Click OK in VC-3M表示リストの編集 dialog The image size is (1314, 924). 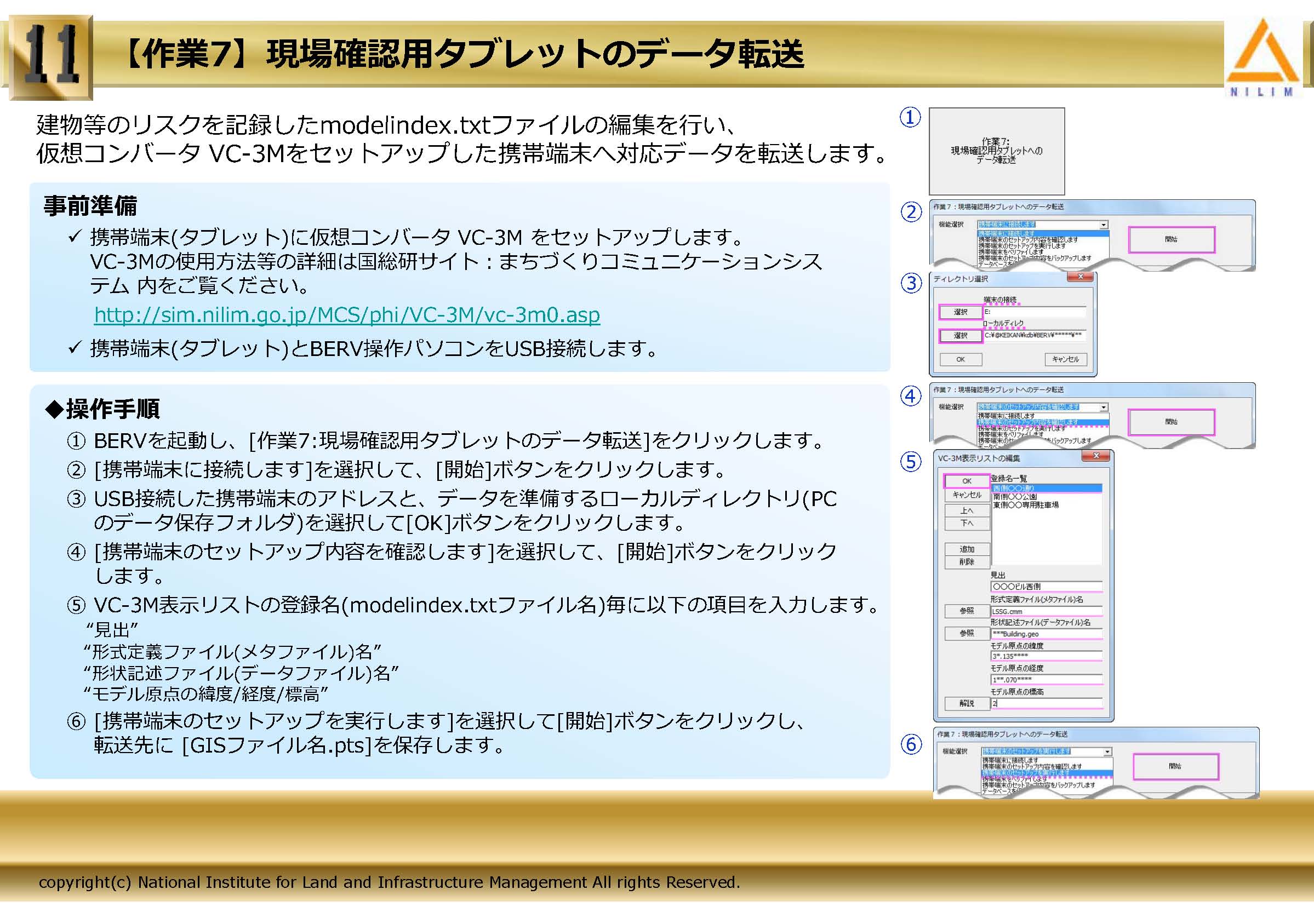pos(968,482)
